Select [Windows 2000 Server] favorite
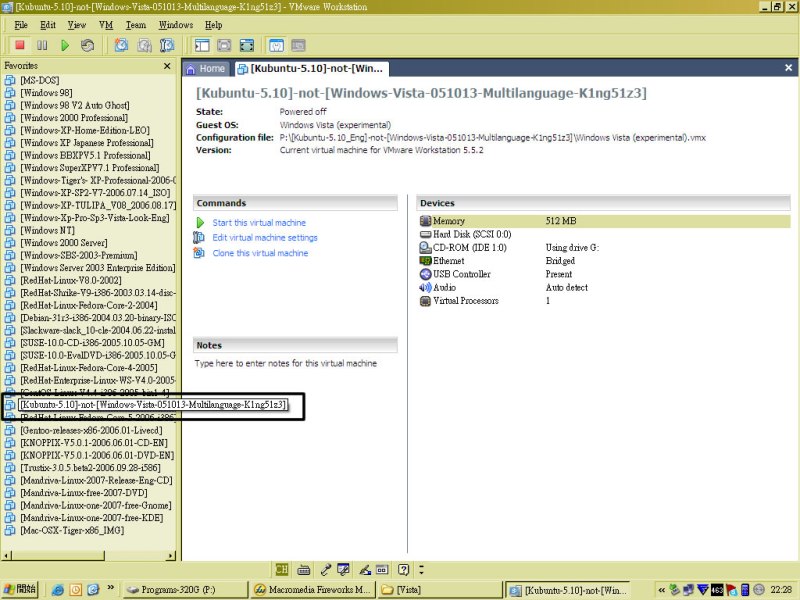The height and width of the screenshot is (600, 800). (x=64, y=243)
